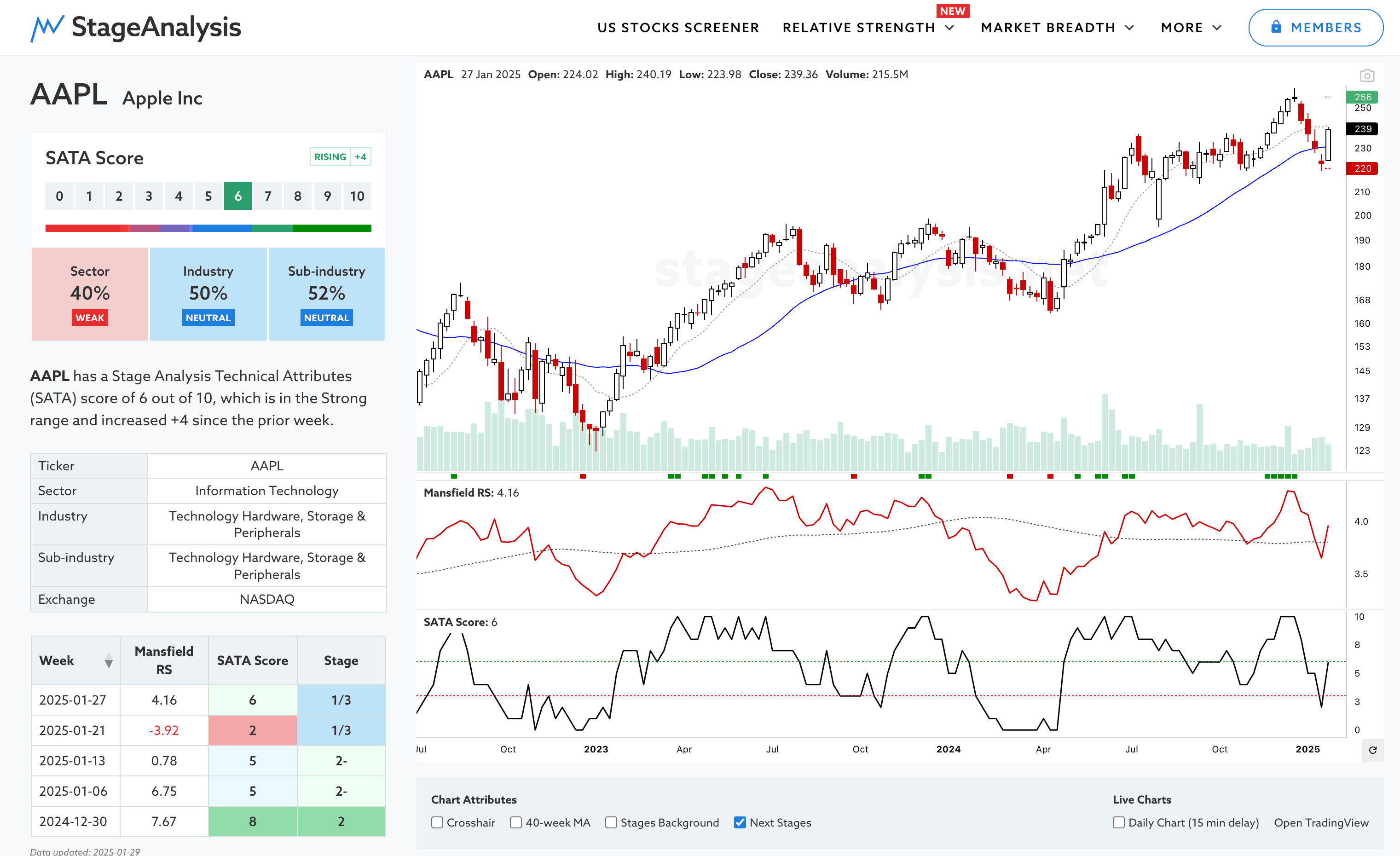Click the Members button

(1315, 27)
